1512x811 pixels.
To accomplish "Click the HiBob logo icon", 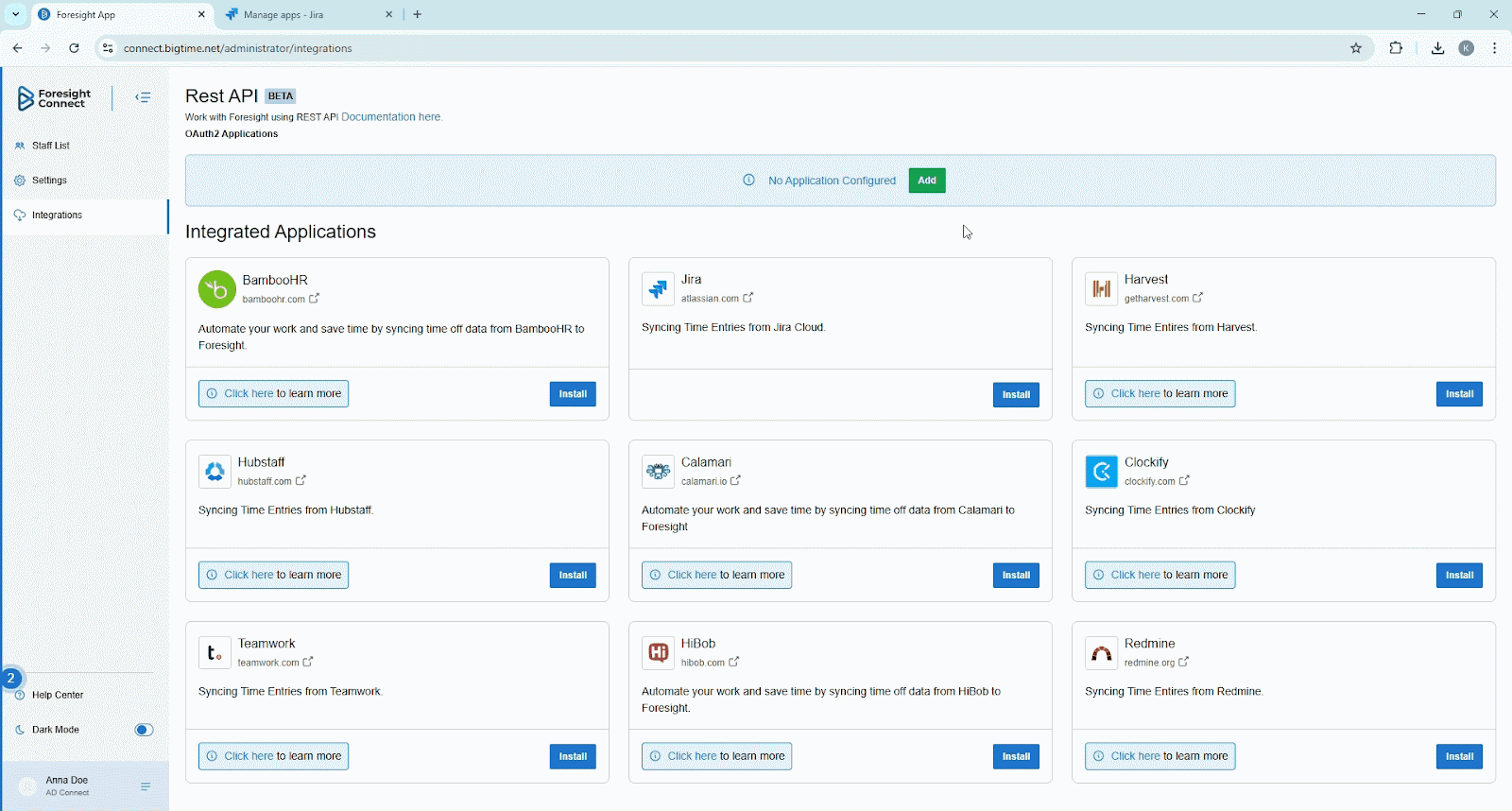I will [658, 653].
